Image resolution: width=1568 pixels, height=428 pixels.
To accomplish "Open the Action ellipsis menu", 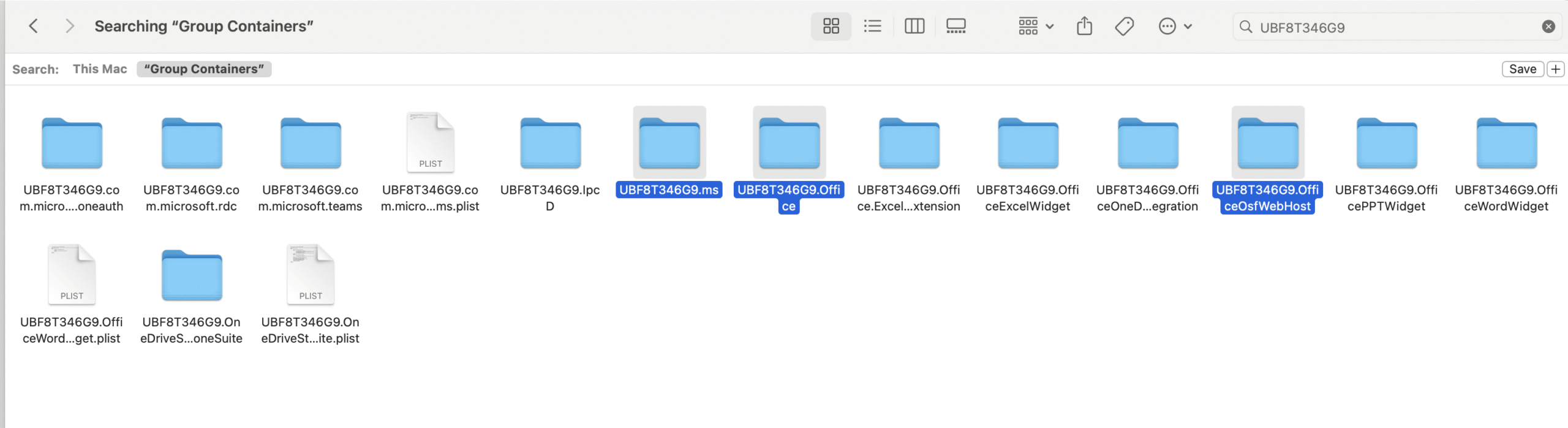I will (1175, 26).
